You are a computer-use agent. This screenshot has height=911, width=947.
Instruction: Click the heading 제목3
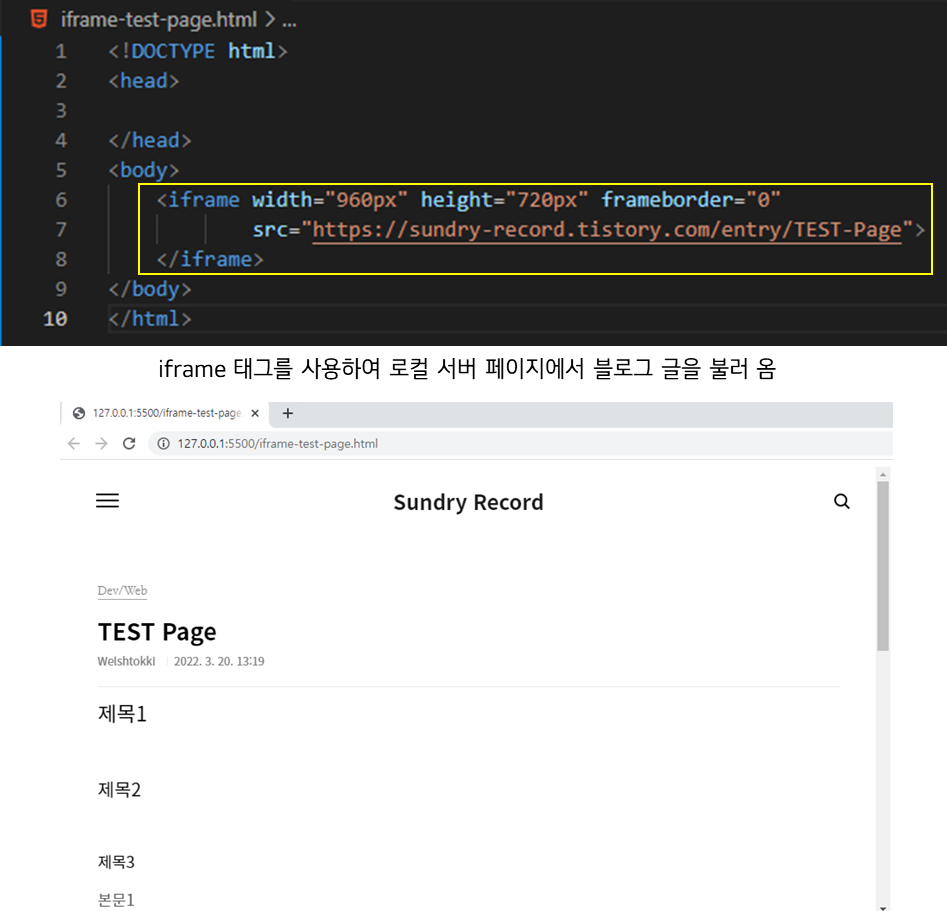coord(117,862)
